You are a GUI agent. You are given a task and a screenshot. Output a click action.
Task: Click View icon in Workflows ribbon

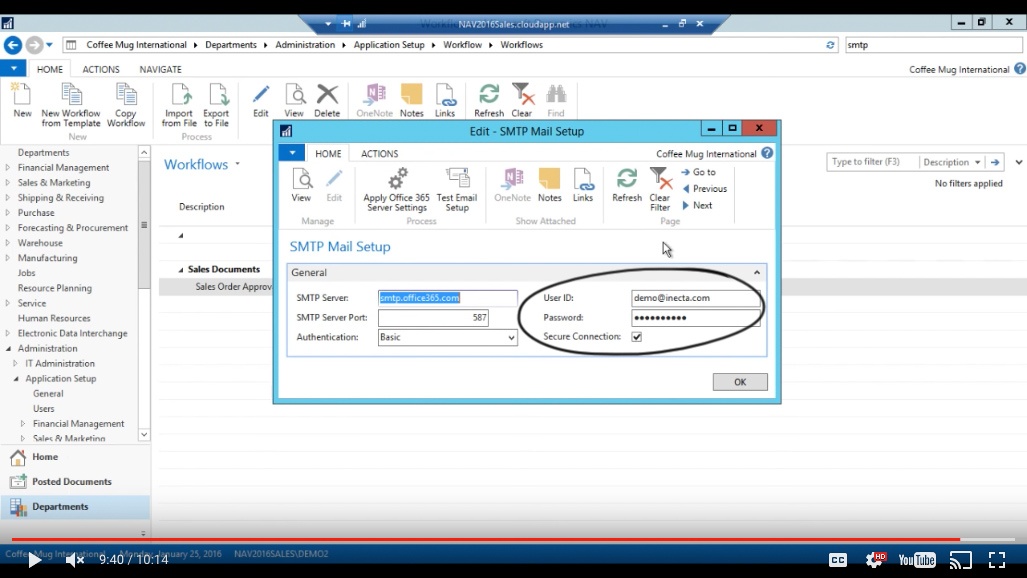coord(294,100)
